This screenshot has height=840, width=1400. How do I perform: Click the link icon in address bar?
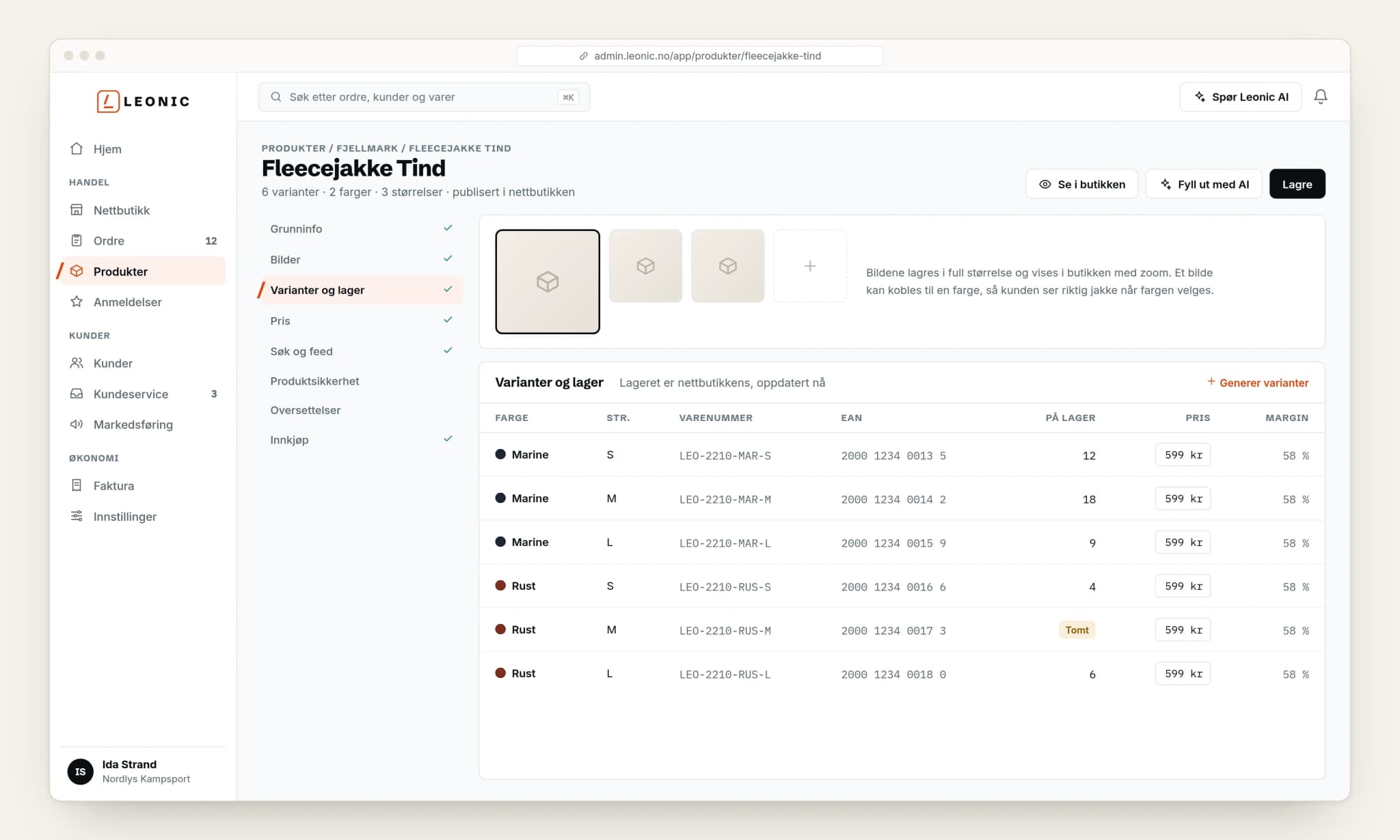pos(583,56)
